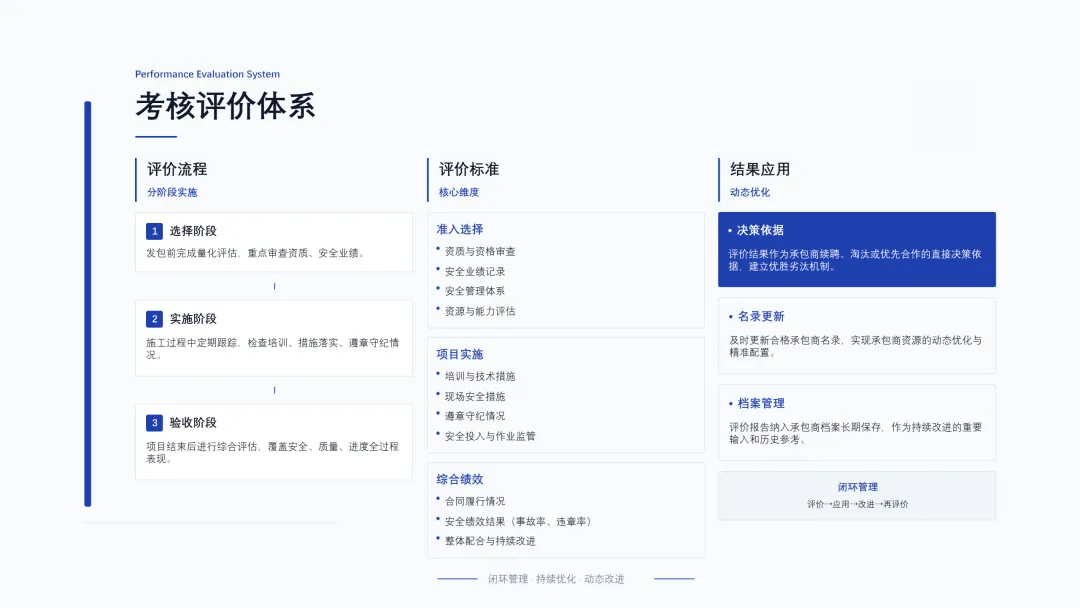The height and width of the screenshot is (608, 1080).
Task: Click the bullet 资质与资格审查
Action: (480, 251)
